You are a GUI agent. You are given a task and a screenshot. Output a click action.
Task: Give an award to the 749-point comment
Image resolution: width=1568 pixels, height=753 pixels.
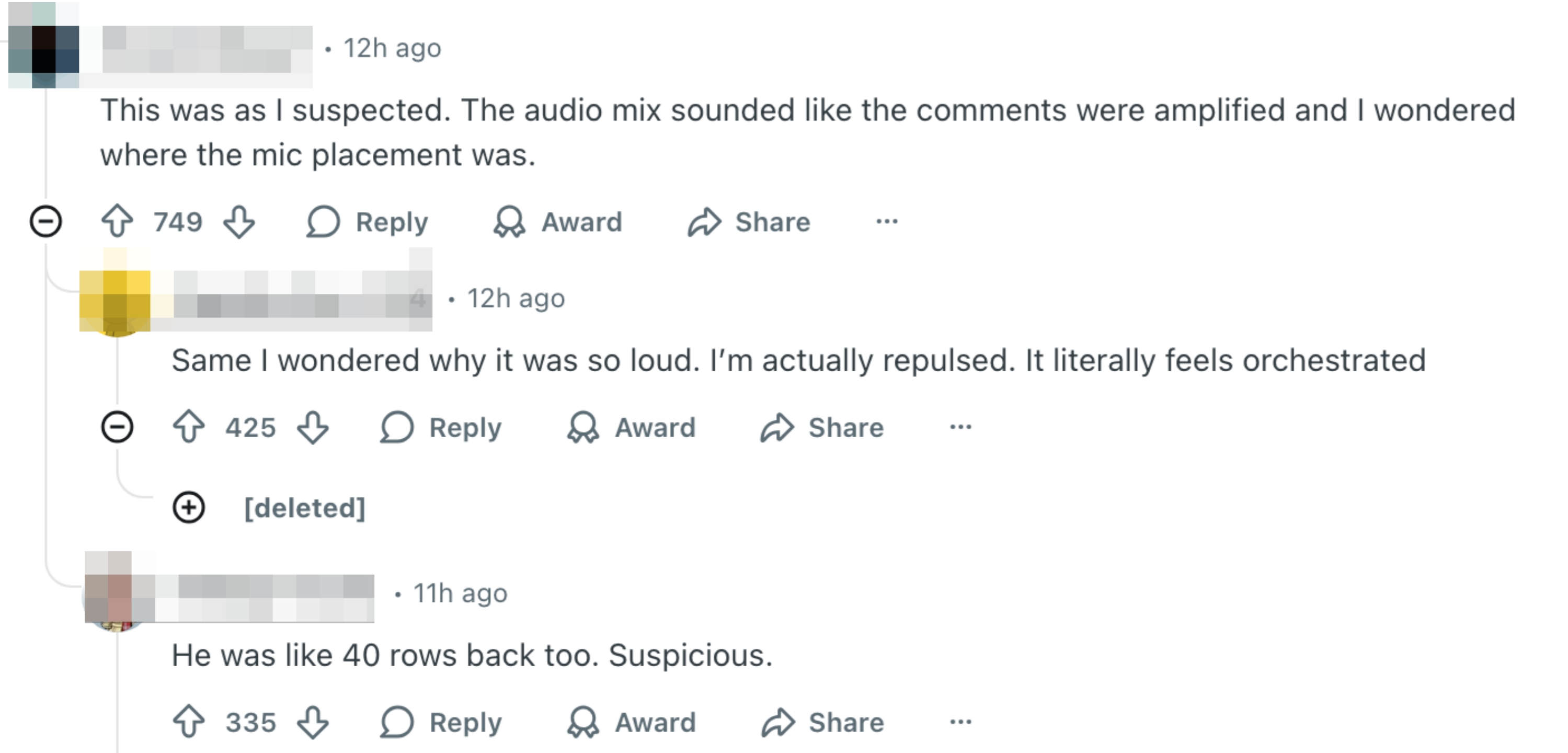(557, 221)
